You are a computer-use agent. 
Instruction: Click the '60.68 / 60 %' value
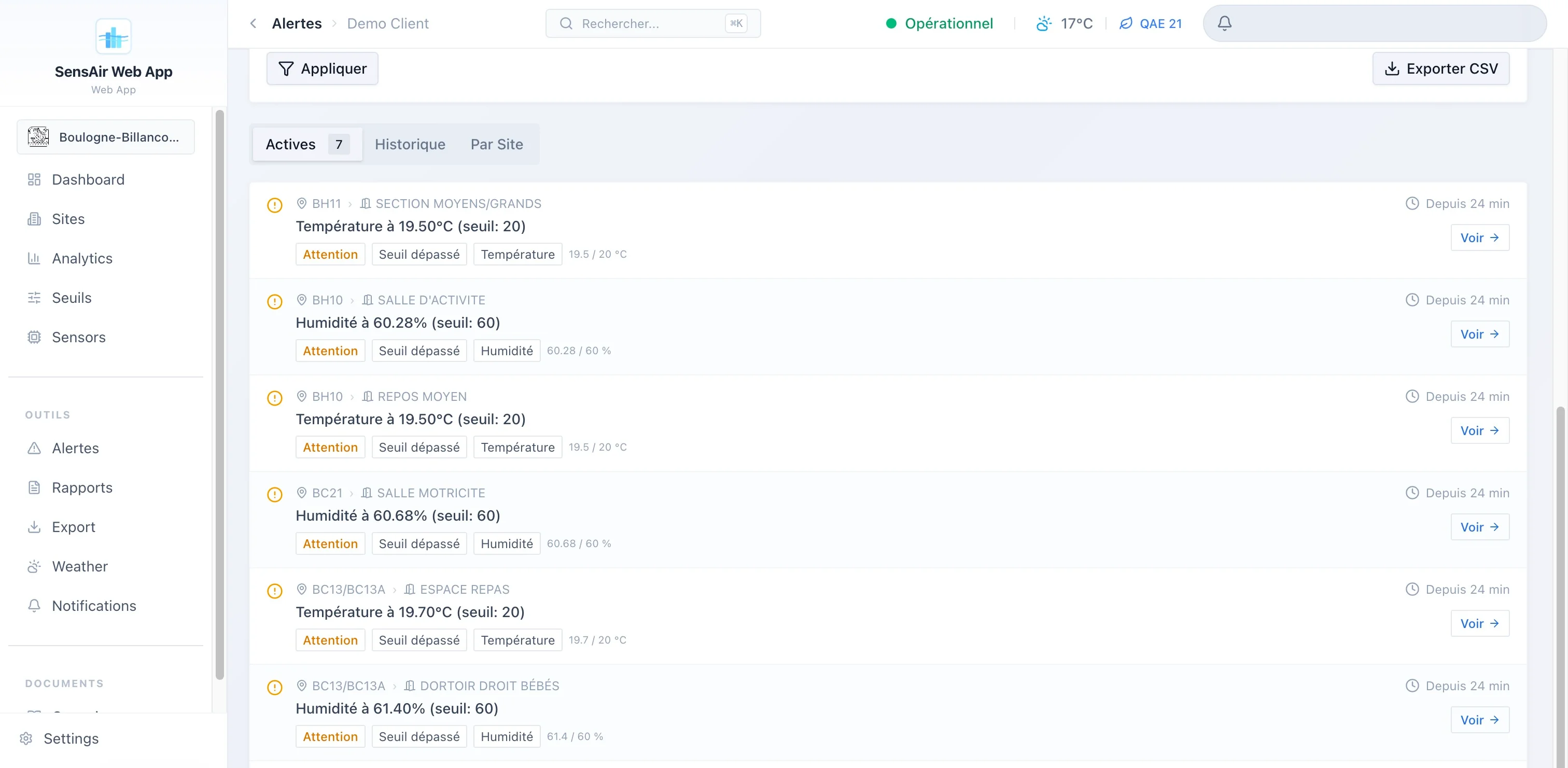click(578, 543)
